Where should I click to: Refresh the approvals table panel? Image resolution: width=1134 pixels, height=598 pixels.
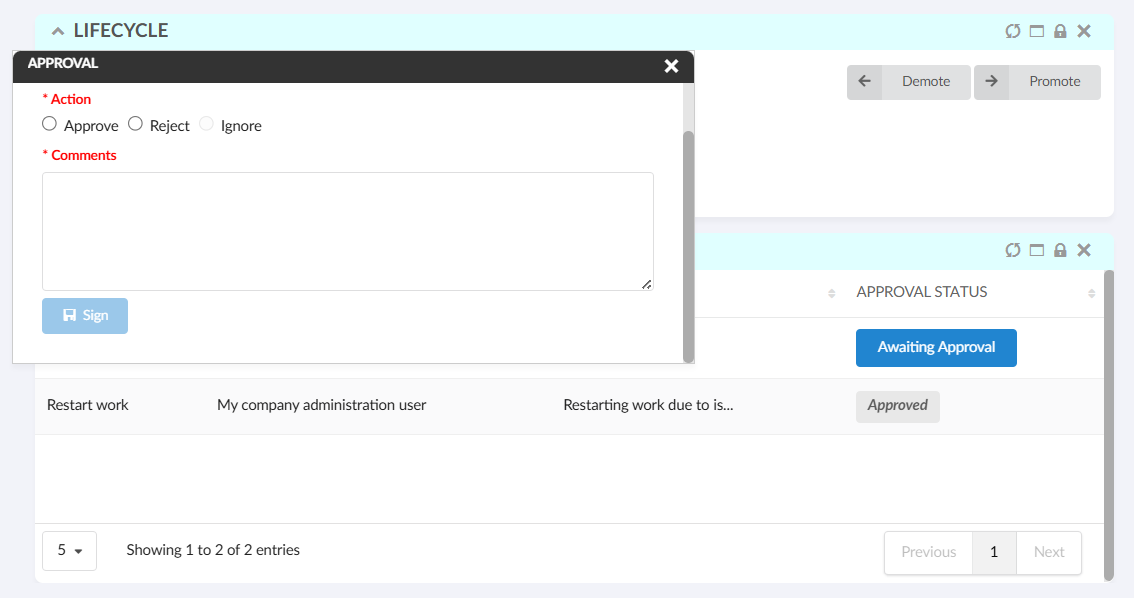tap(1013, 250)
